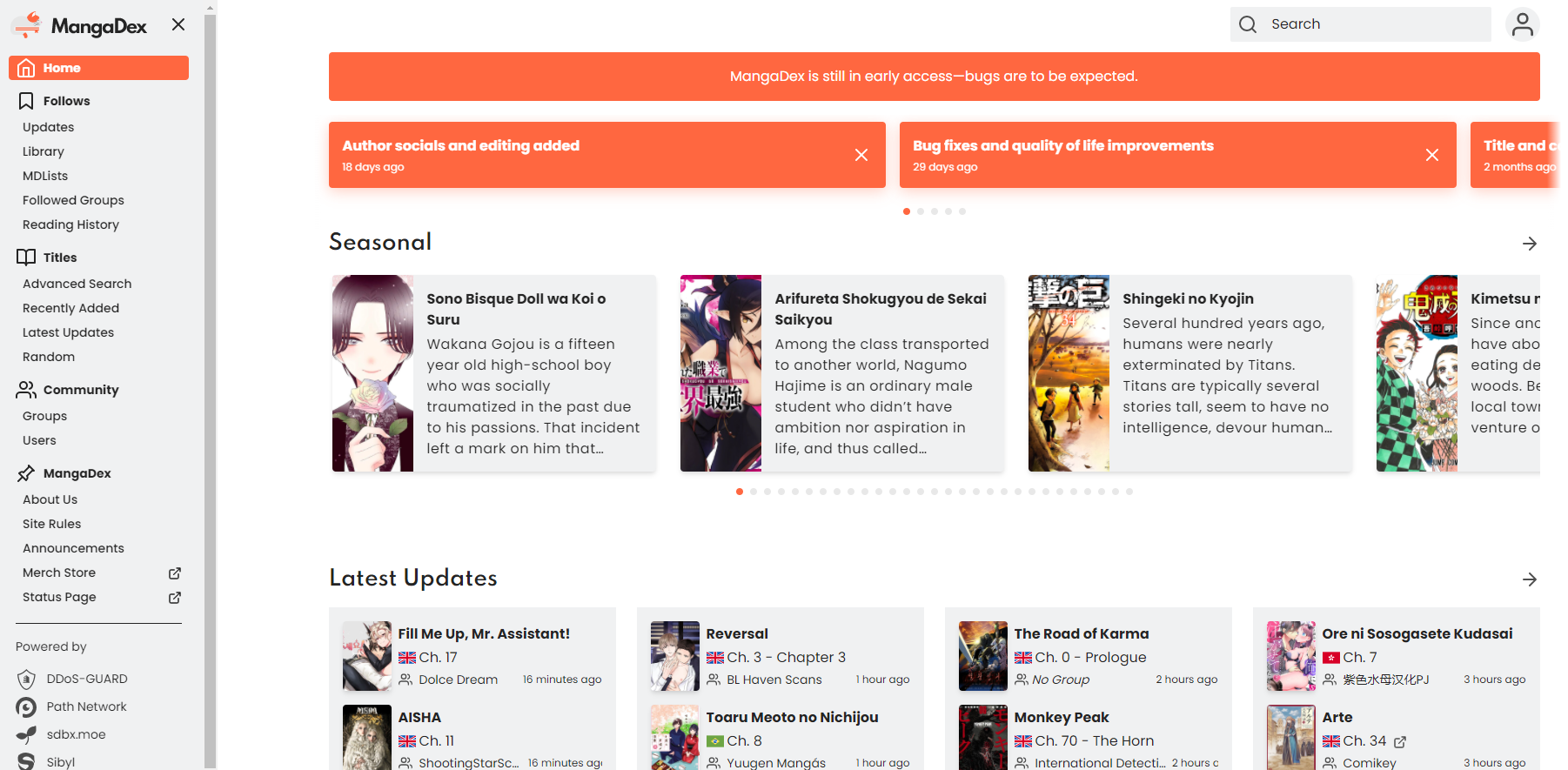This screenshot has width=1568, height=770.
Task: Dismiss the Author socials announcement
Action: coord(861,155)
